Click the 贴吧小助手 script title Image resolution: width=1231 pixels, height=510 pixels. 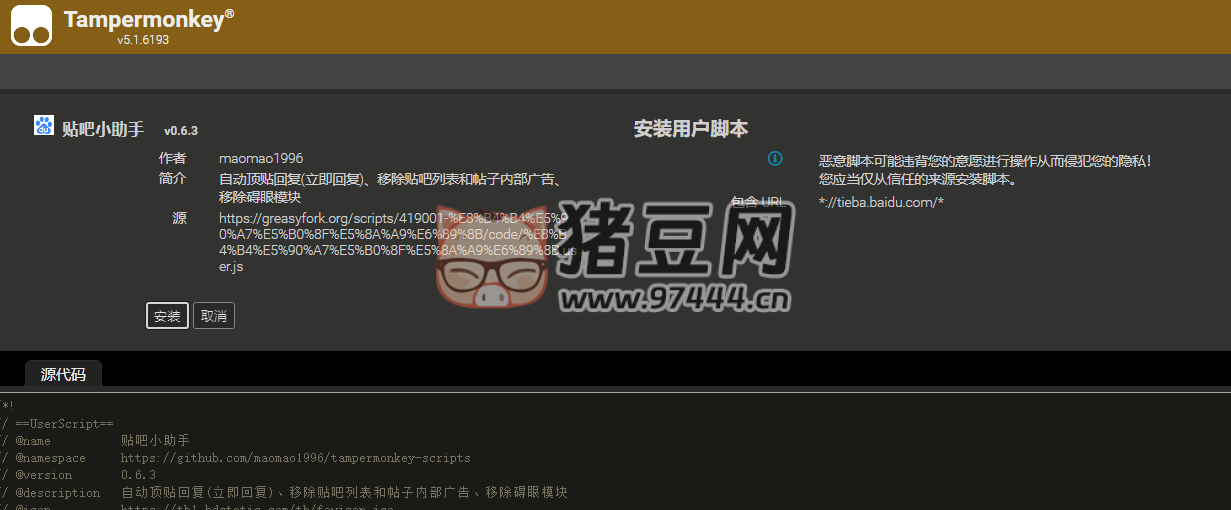(103, 129)
